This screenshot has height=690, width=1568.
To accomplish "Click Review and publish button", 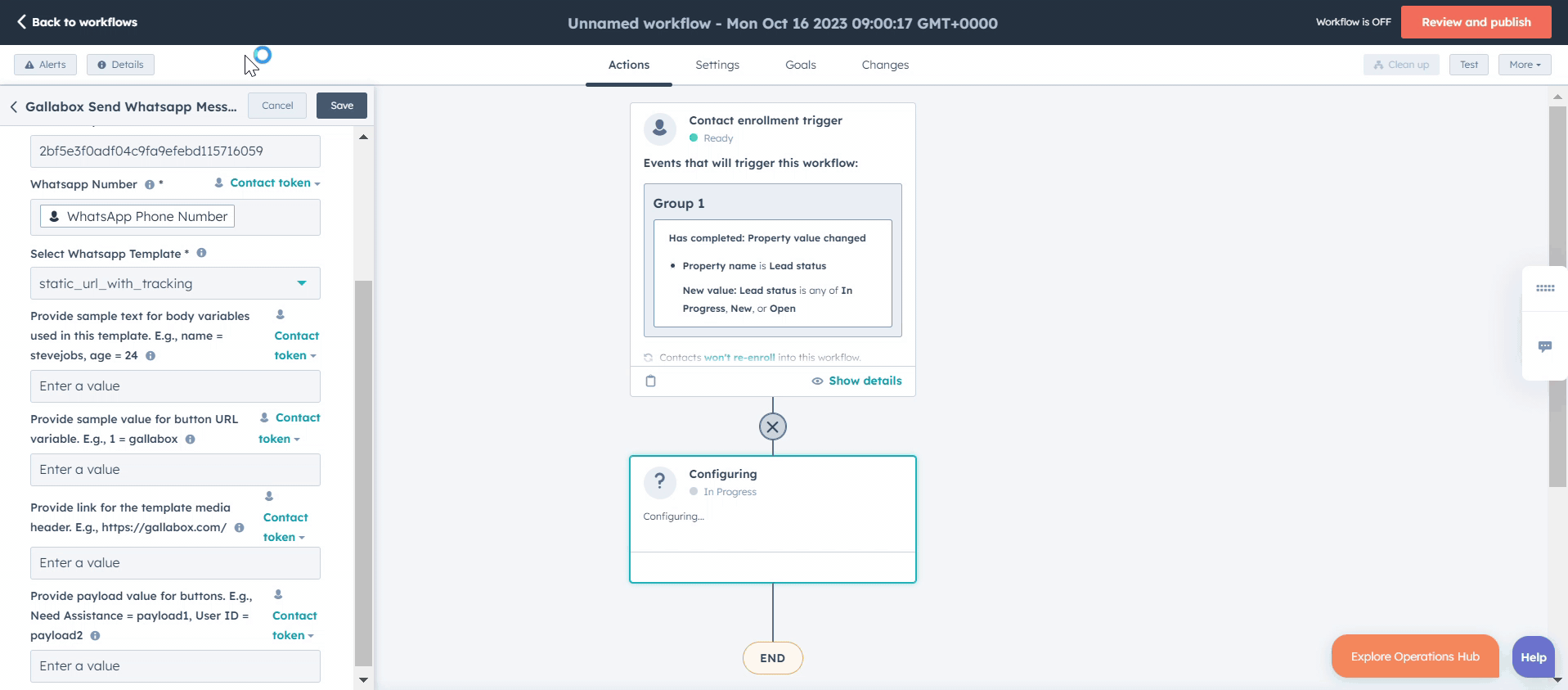I will coord(1476,22).
